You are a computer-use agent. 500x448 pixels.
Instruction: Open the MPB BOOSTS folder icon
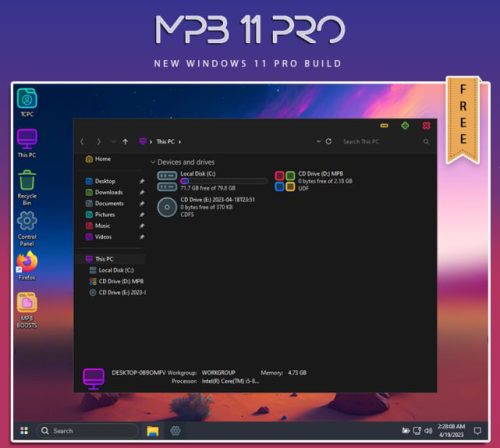click(27, 310)
